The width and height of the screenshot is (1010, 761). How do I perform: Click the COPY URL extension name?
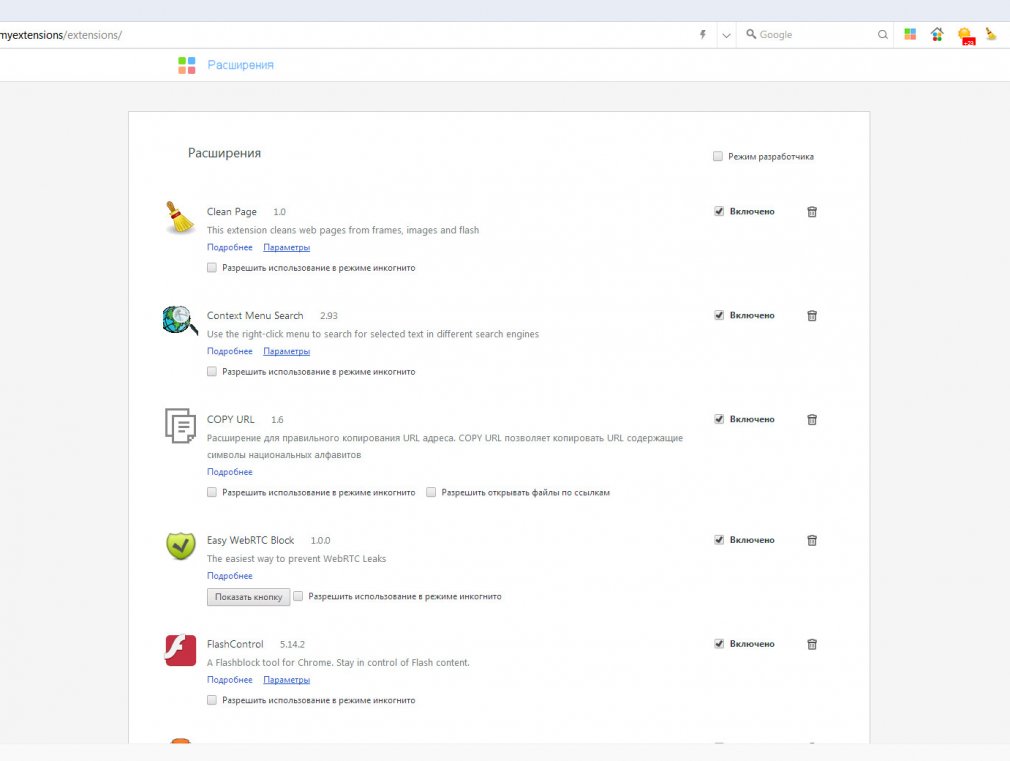[231, 419]
